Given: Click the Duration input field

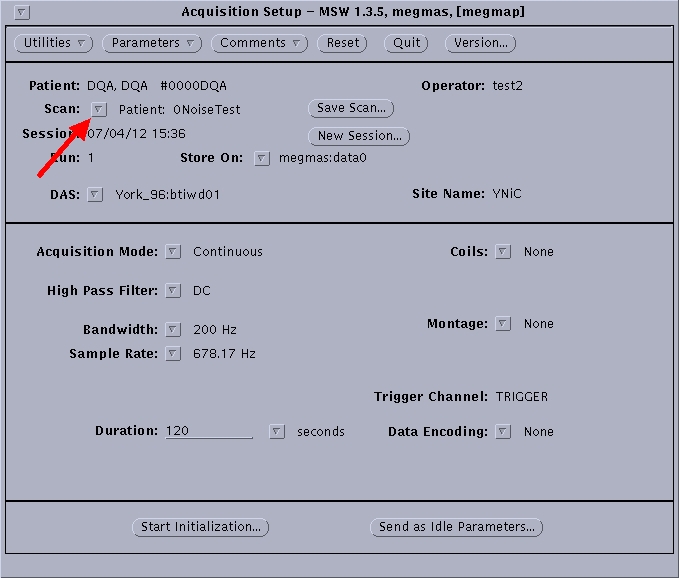Looking at the screenshot, I should click(209, 431).
